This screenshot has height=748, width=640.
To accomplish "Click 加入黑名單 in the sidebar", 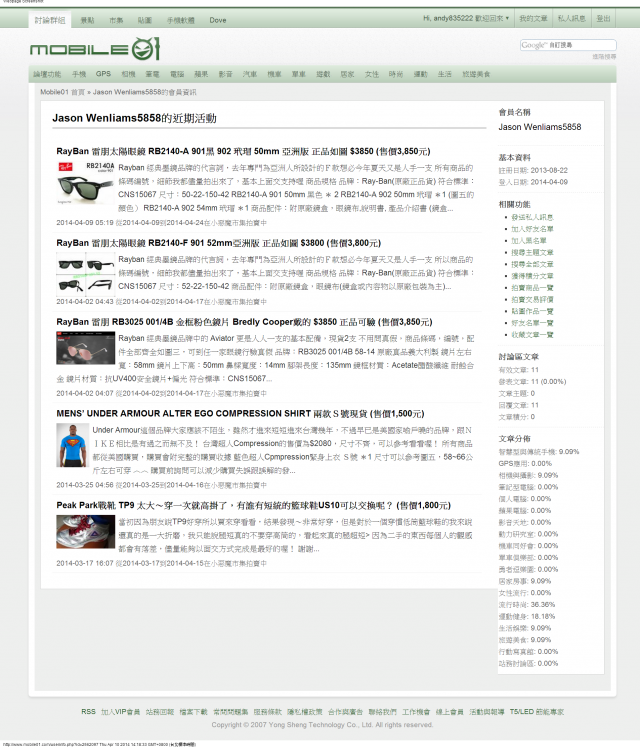I will point(529,240).
